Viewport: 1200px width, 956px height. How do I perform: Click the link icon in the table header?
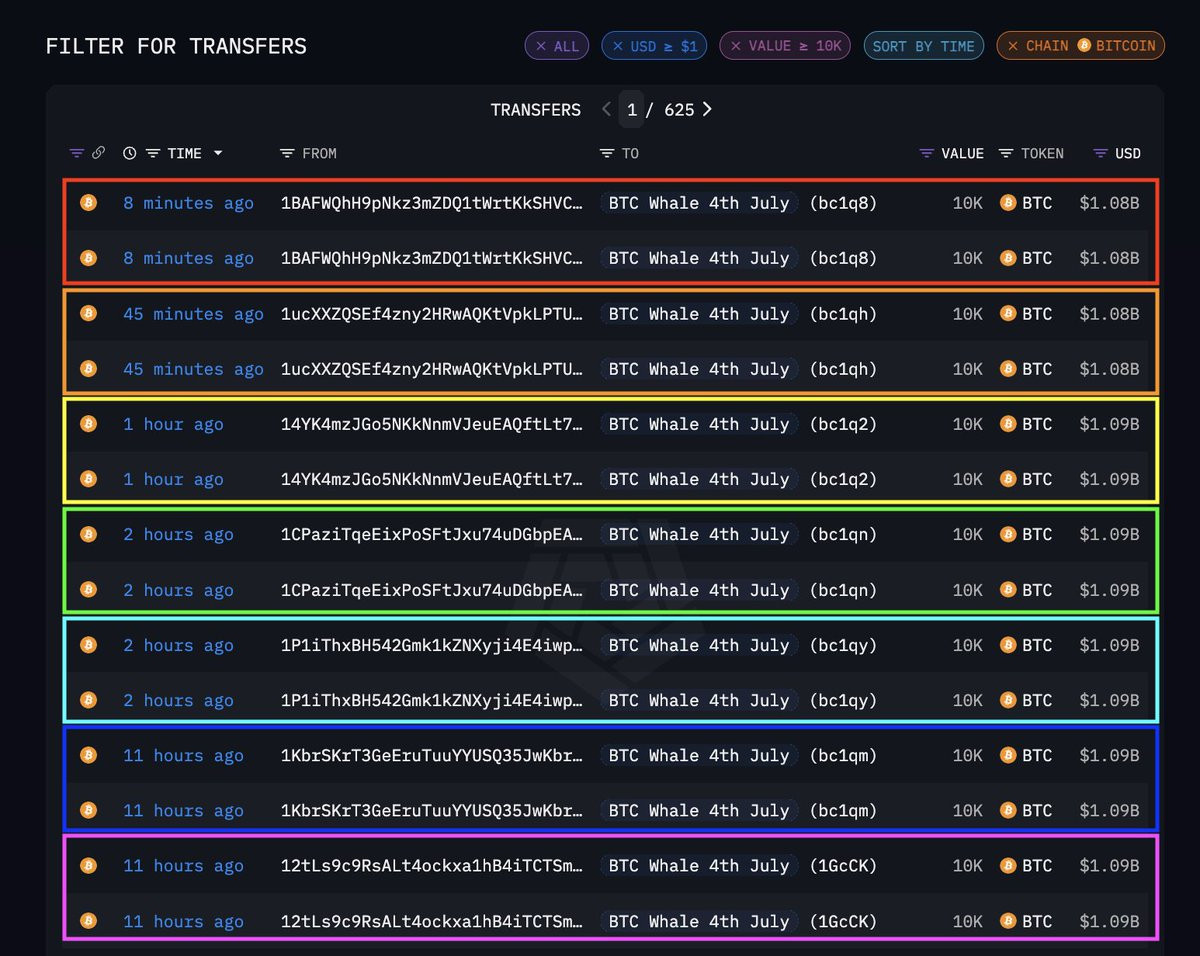[98, 153]
